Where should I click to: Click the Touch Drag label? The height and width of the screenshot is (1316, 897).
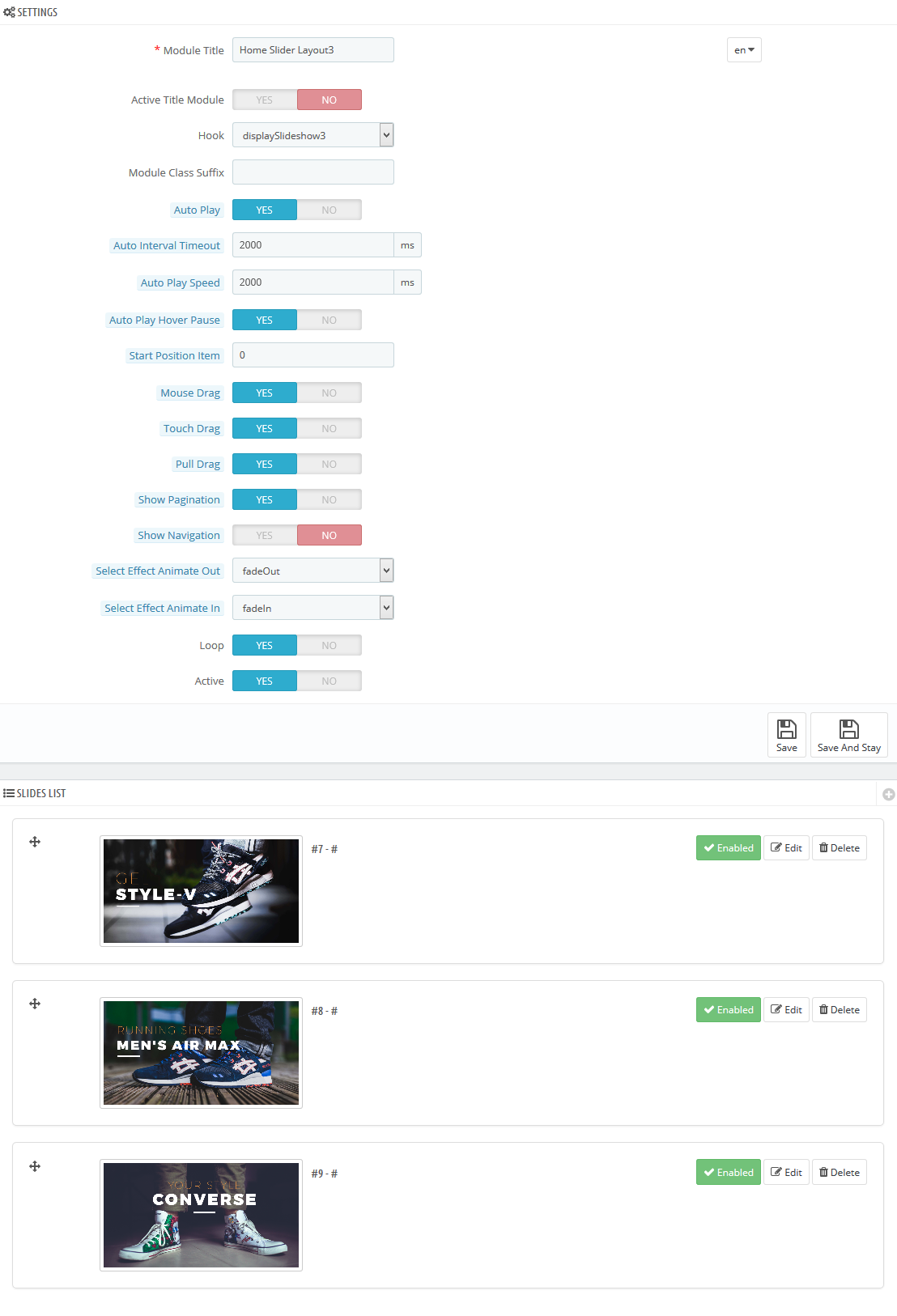click(x=192, y=428)
